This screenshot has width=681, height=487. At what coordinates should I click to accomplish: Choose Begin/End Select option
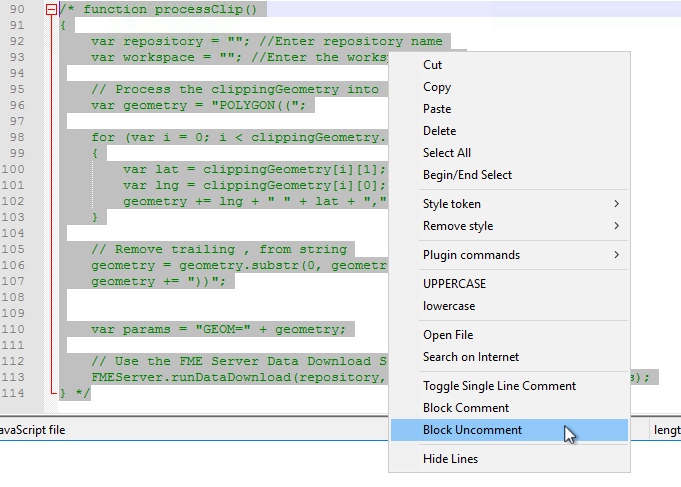[467, 175]
